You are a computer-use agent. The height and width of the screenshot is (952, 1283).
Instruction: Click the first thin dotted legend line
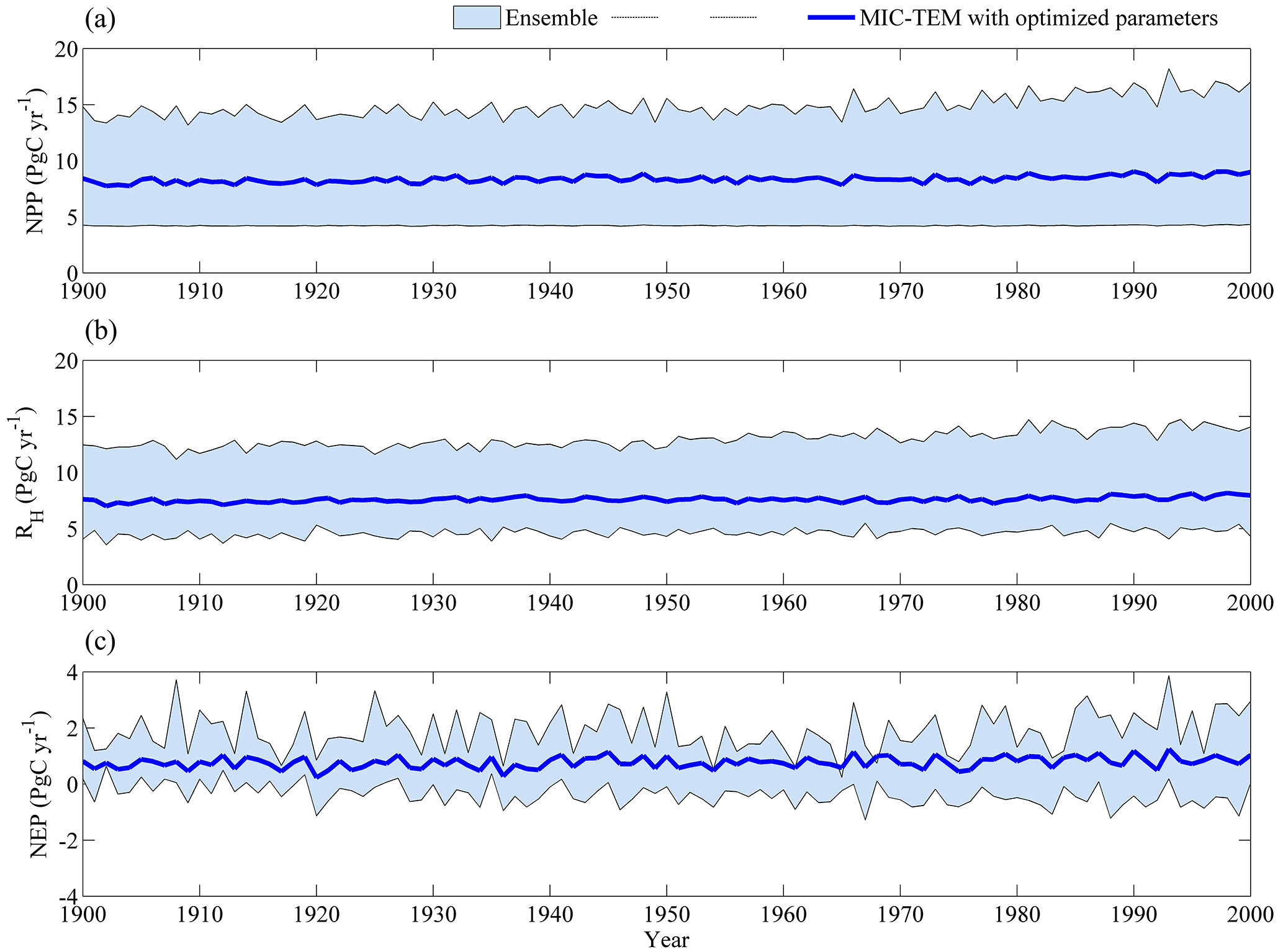pos(634,17)
